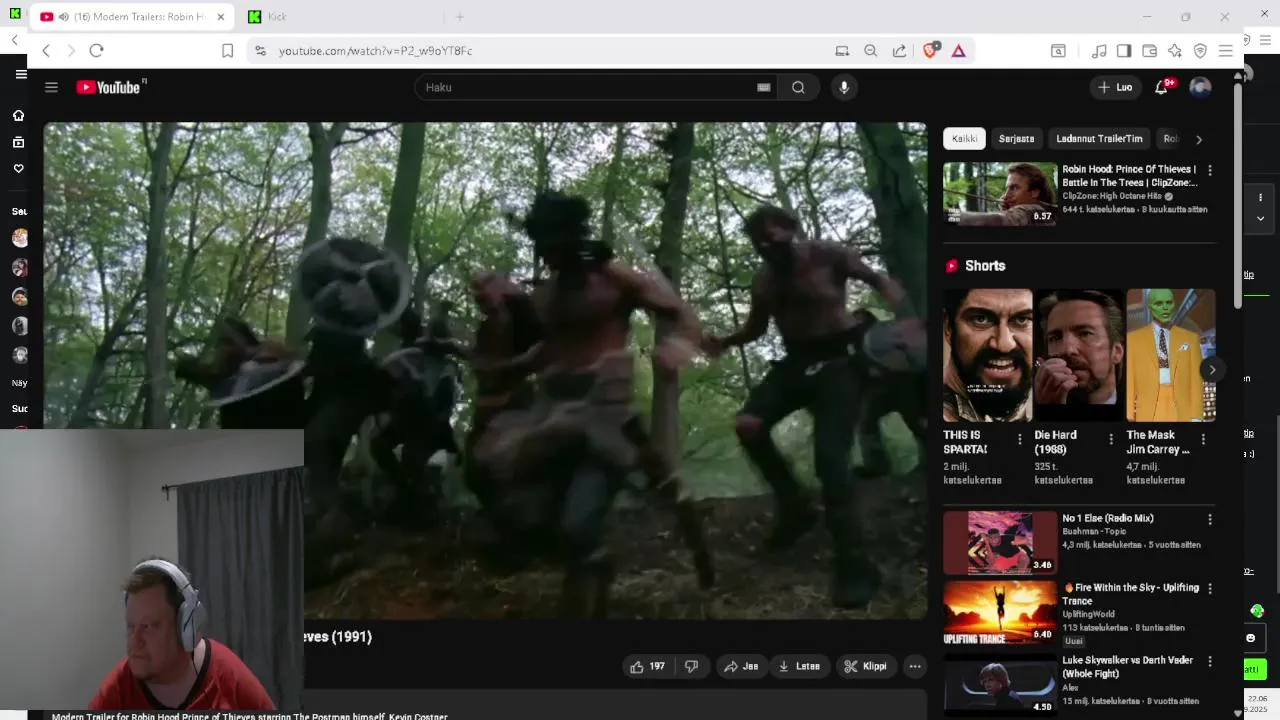
Task: Go back in browser history
Action: [45, 51]
